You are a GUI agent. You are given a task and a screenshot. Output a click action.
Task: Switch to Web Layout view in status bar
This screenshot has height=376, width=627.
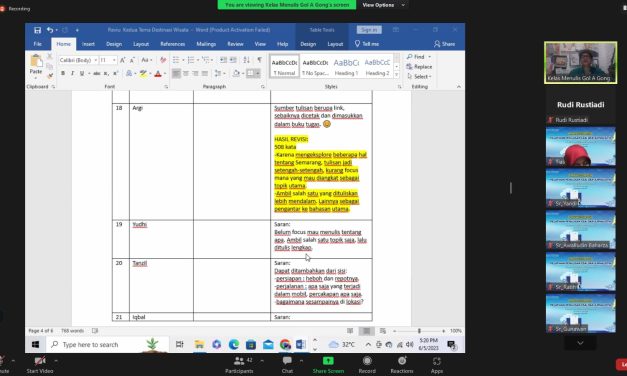coord(383,331)
